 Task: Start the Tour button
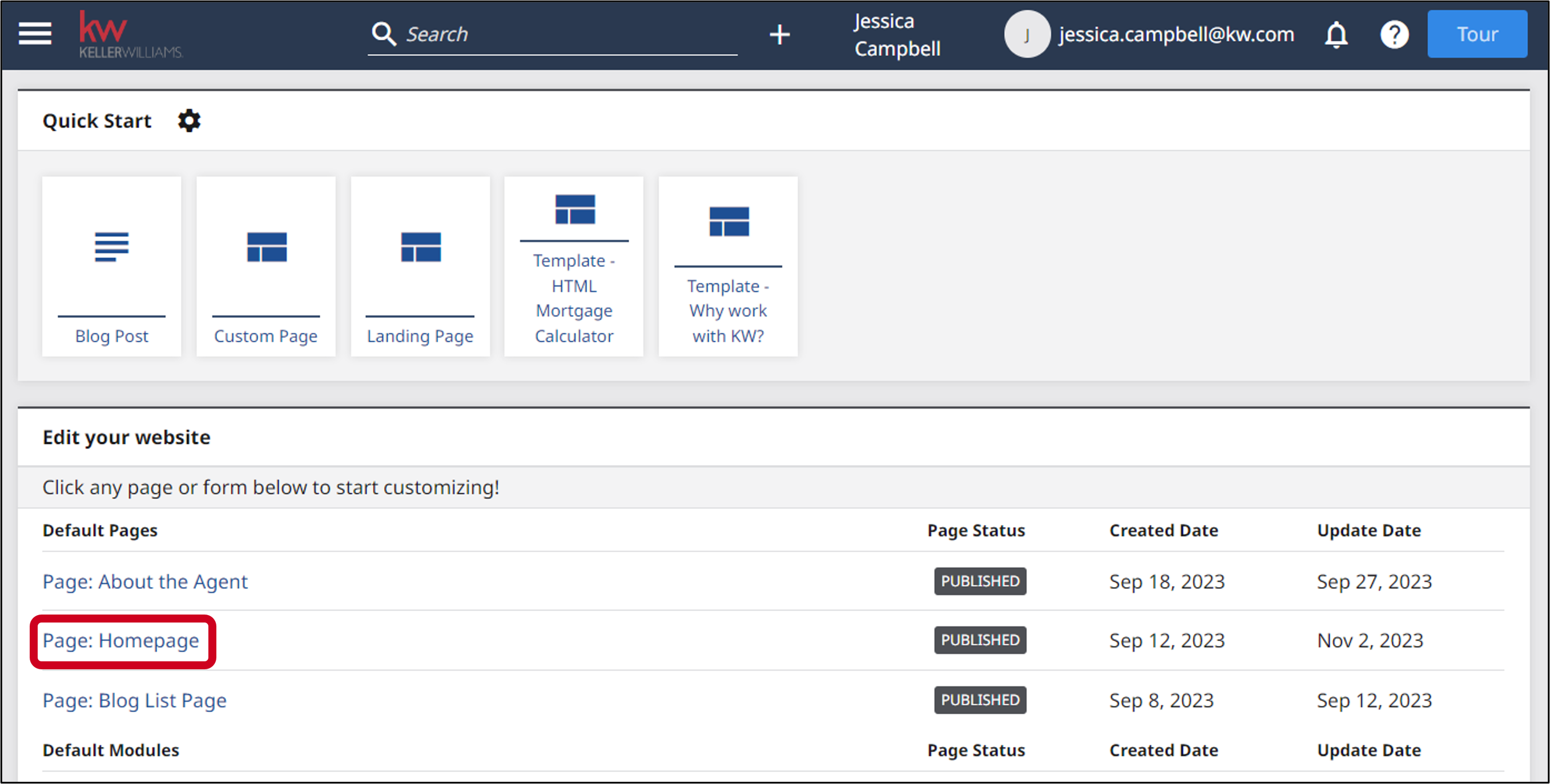[1476, 34]
